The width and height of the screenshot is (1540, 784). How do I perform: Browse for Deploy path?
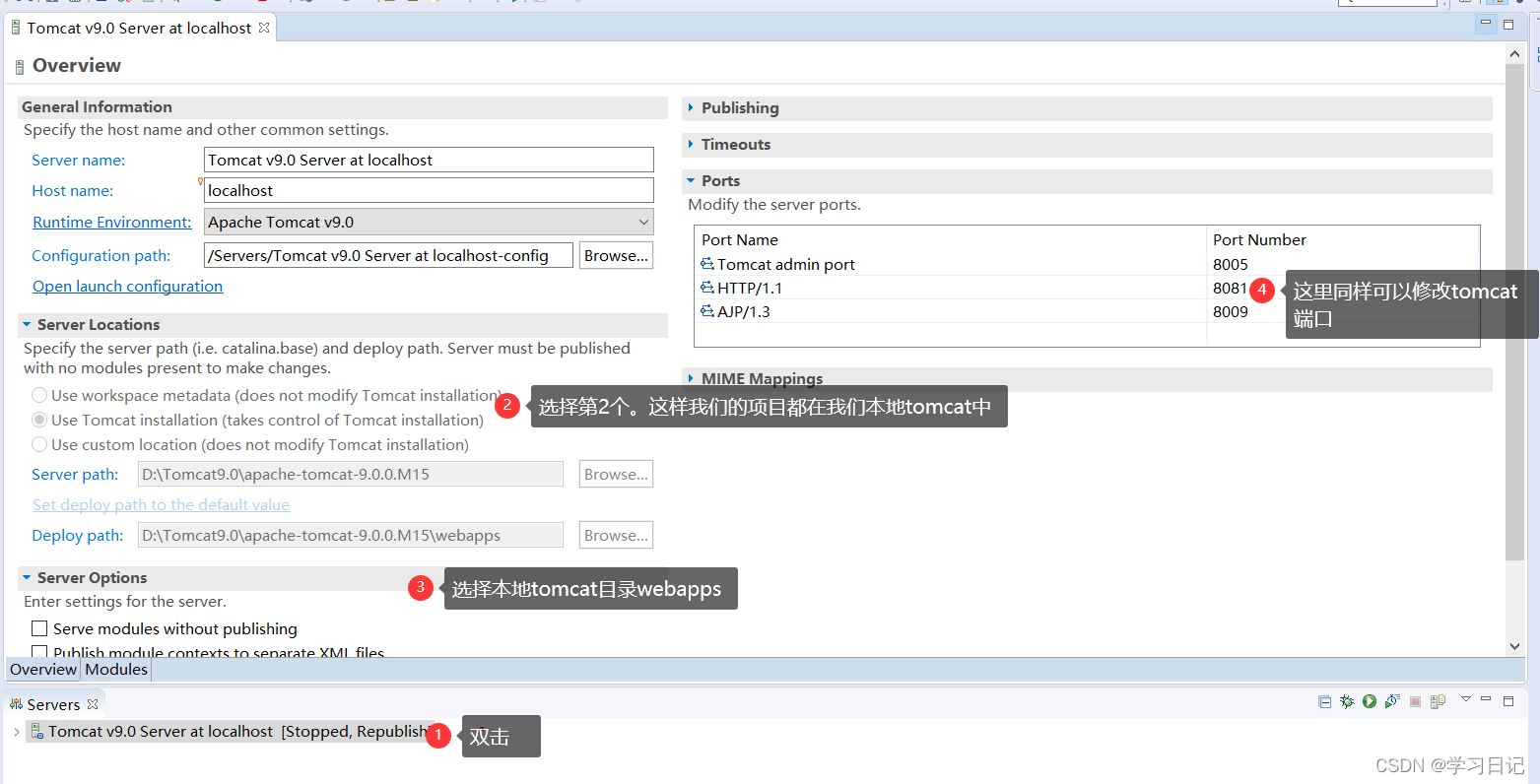coord(616,535)
